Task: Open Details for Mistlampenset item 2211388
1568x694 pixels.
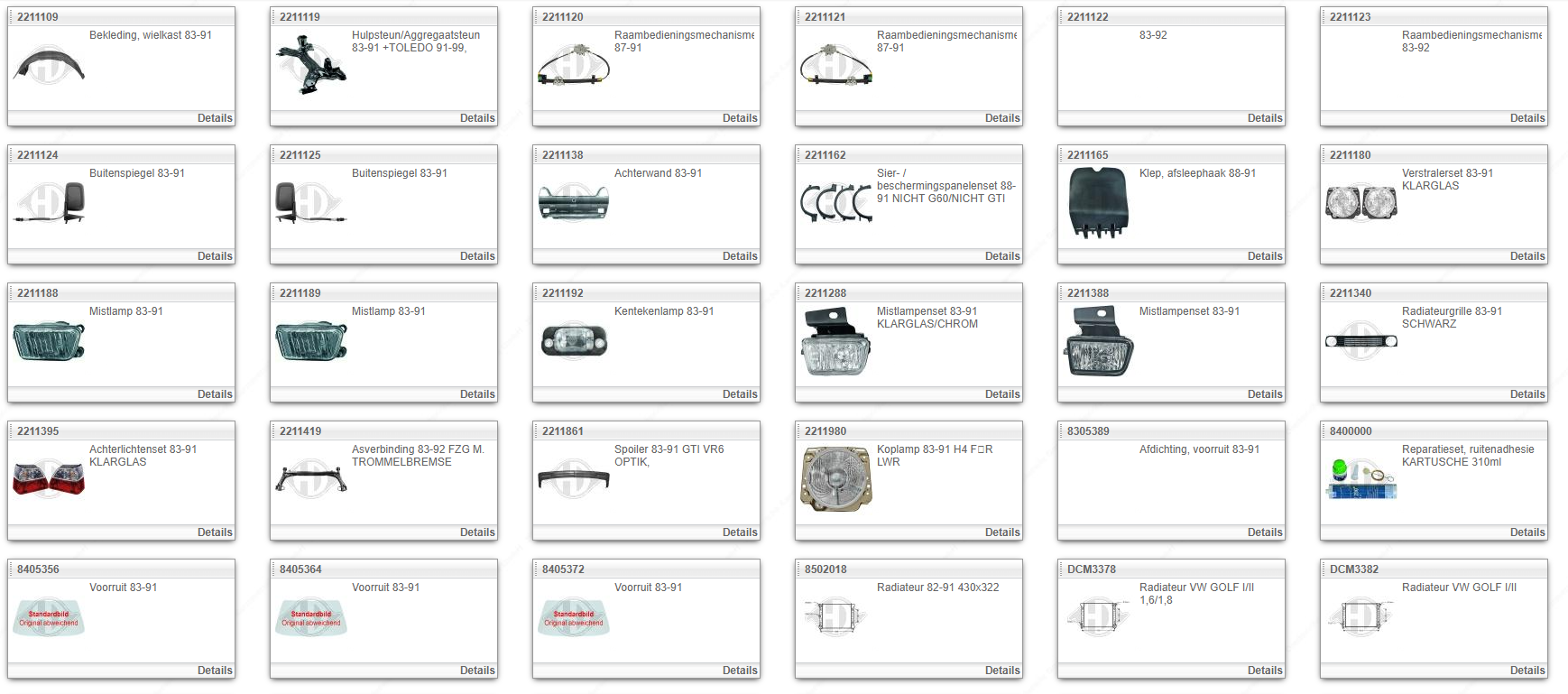Action: [1264, 394]
